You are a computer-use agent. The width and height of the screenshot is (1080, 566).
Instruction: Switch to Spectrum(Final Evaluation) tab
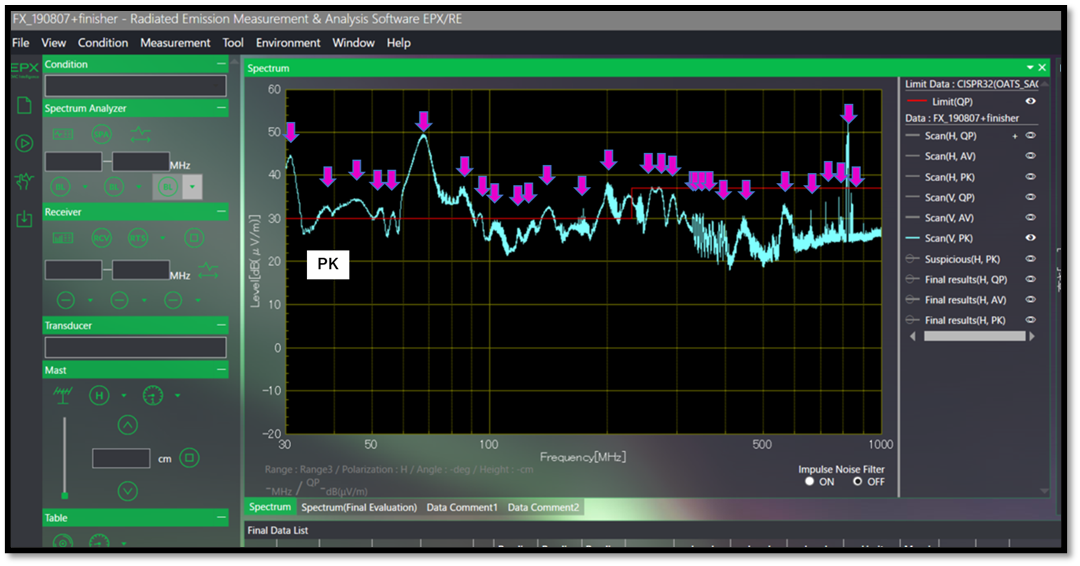[x=359, y=507]
